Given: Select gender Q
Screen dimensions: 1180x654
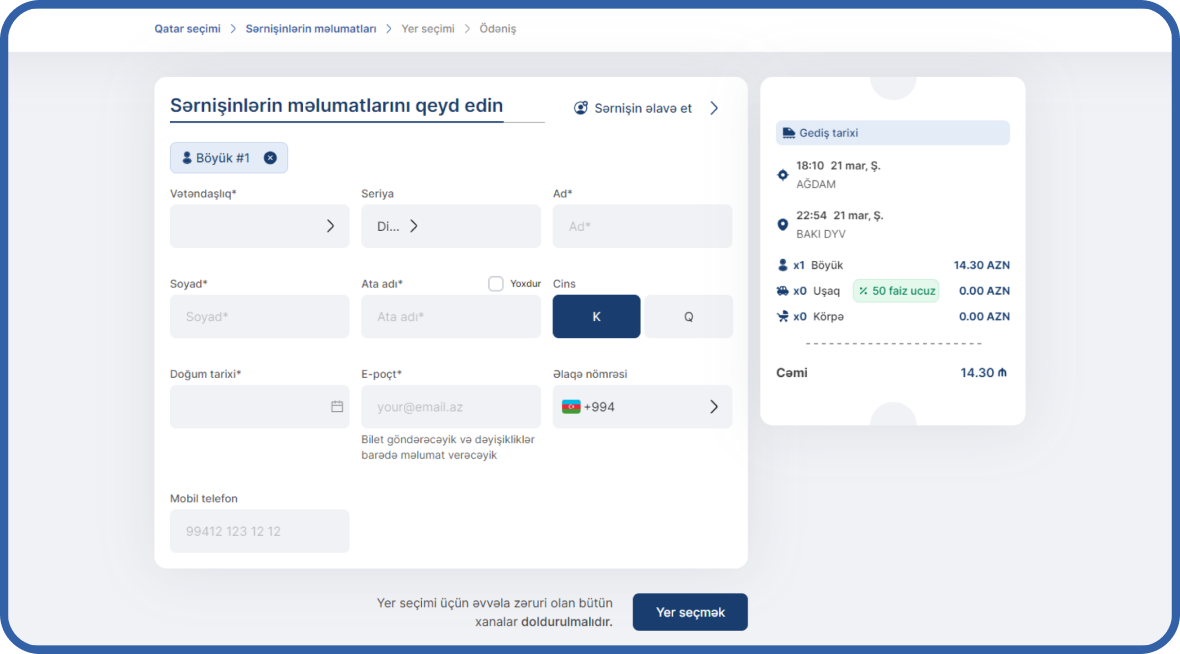Looking at the screenshot, I should (x=688, y=316).
